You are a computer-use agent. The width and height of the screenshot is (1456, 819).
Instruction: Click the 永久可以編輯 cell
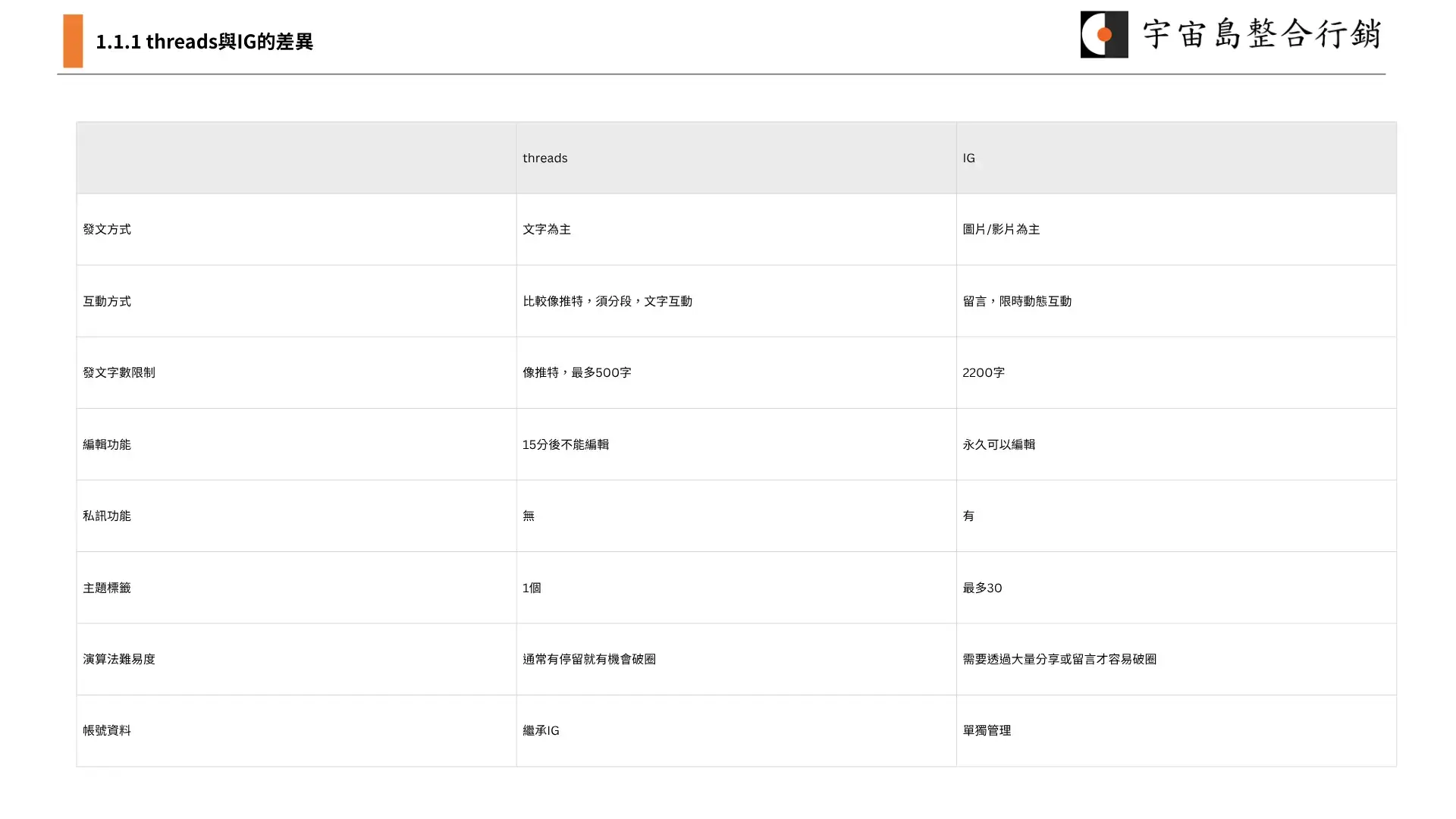[999, 444]
